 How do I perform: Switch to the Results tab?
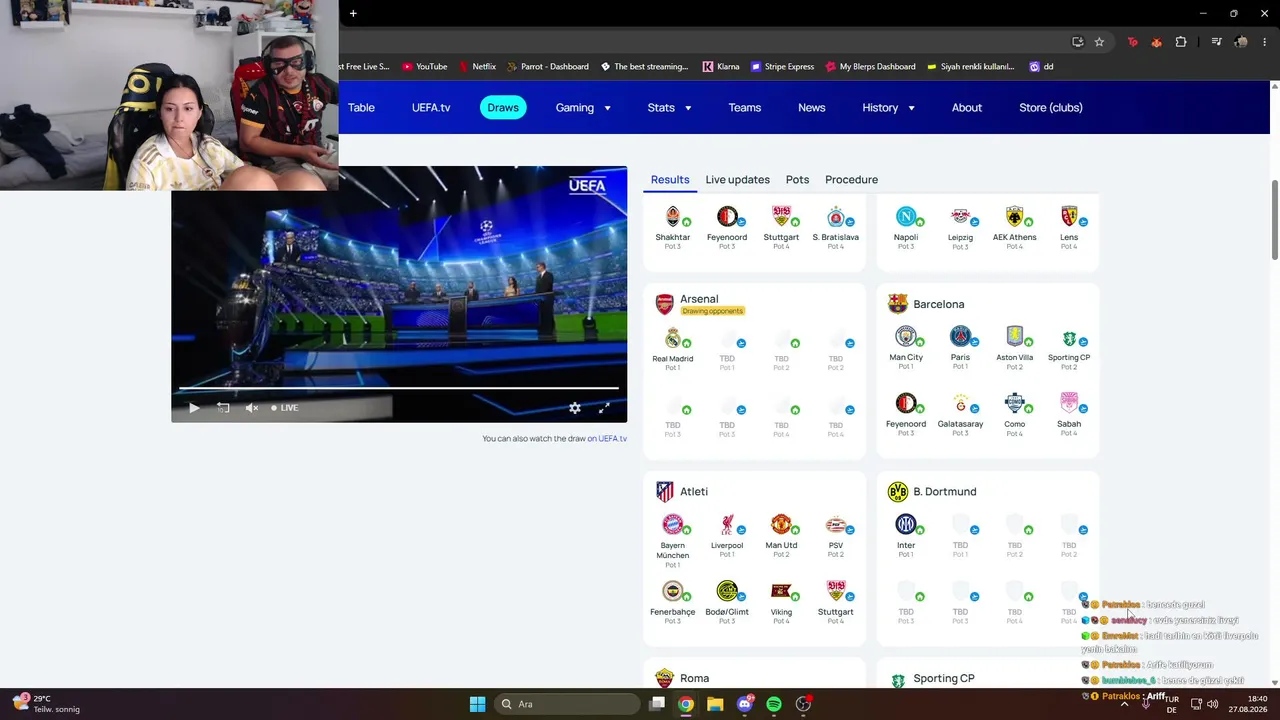click(x=670, y=180)
